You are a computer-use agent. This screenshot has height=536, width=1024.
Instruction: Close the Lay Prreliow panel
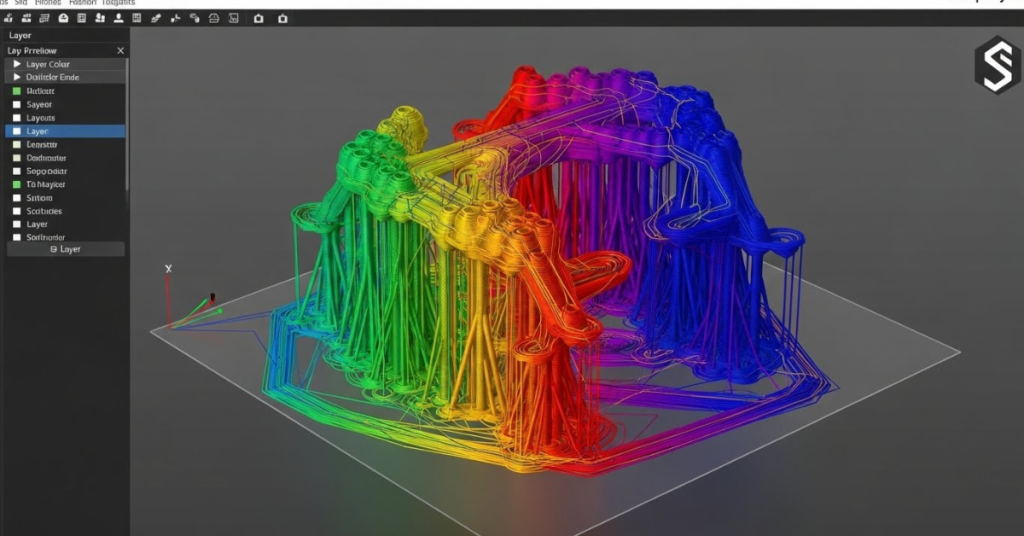click(x=120, y=50)
